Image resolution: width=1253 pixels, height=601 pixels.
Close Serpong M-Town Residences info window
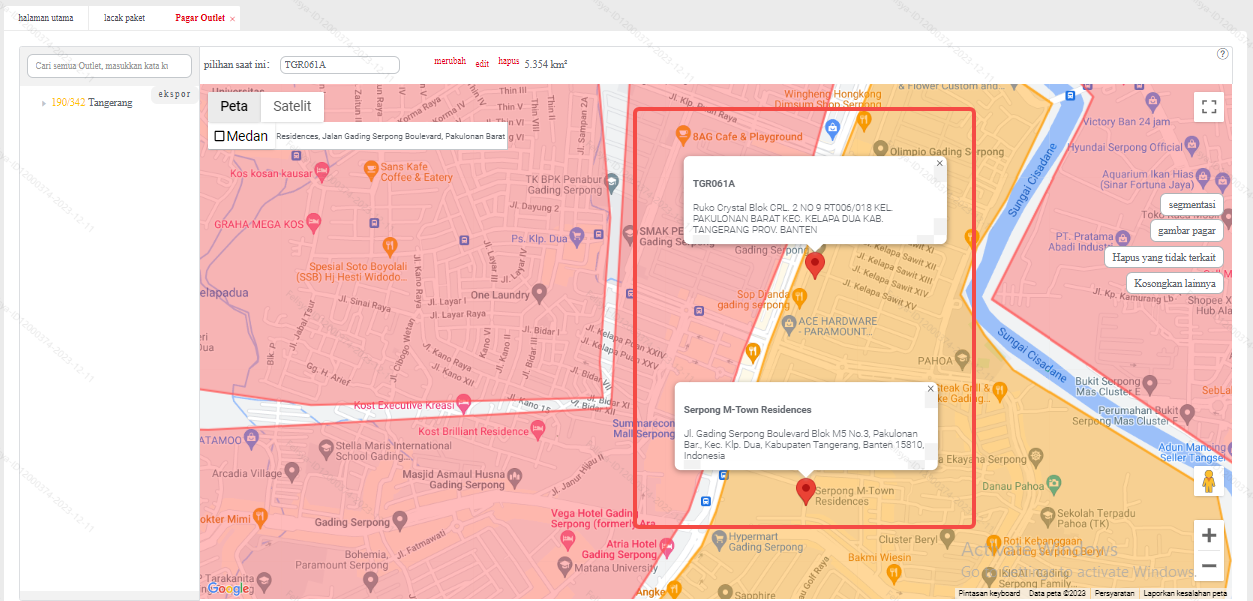[930, 388]
